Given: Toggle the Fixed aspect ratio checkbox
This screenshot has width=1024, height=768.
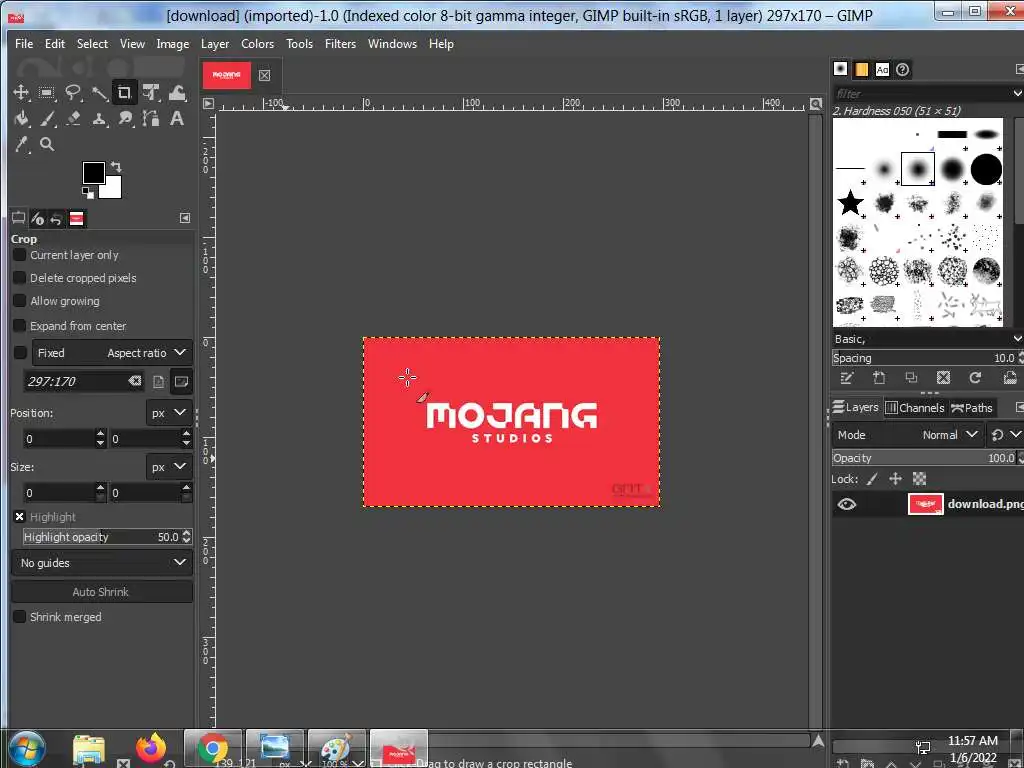Looking at the screenshot, I should (x=20, y=353).
